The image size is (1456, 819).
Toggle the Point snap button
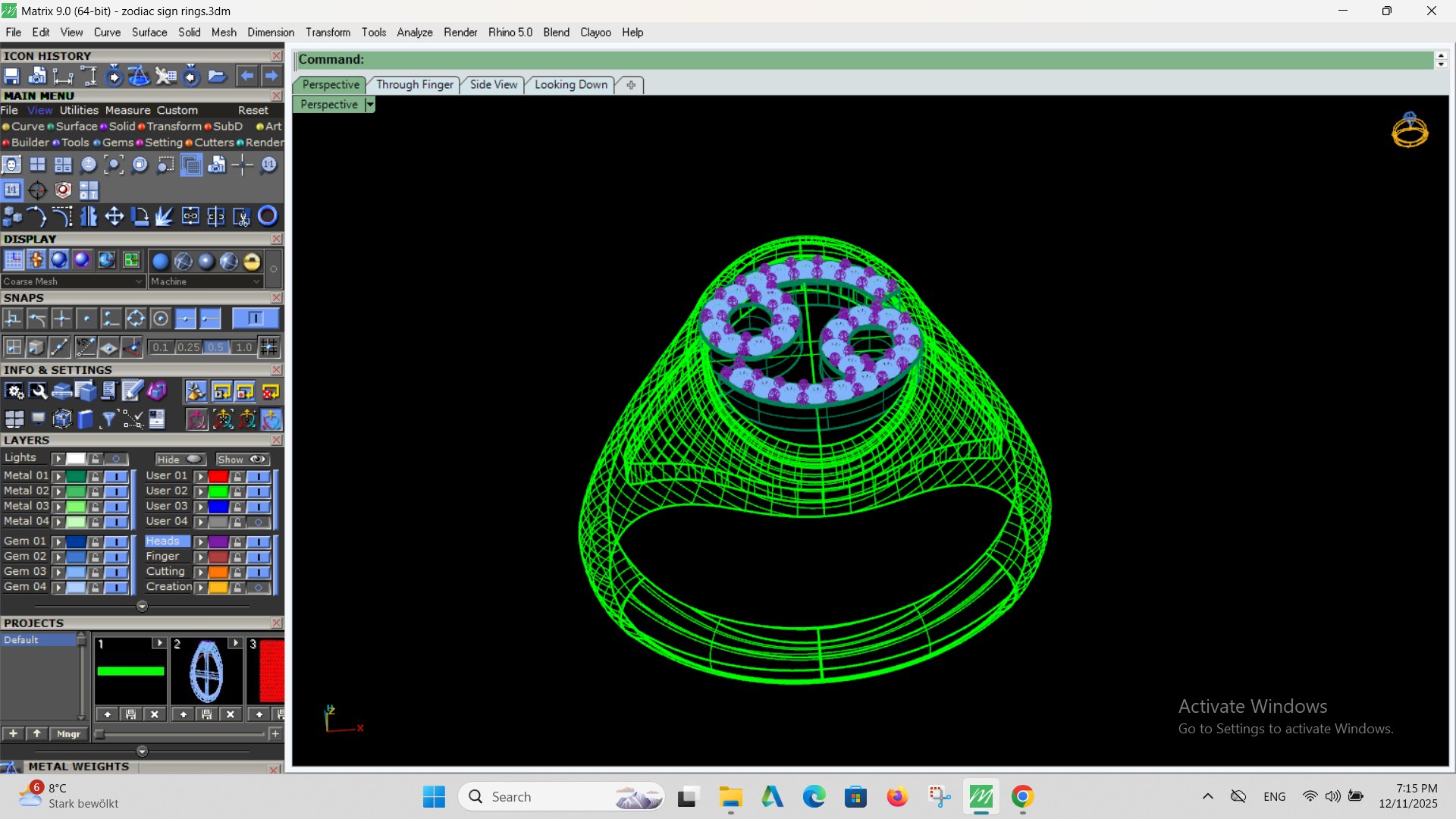point(86,319)
